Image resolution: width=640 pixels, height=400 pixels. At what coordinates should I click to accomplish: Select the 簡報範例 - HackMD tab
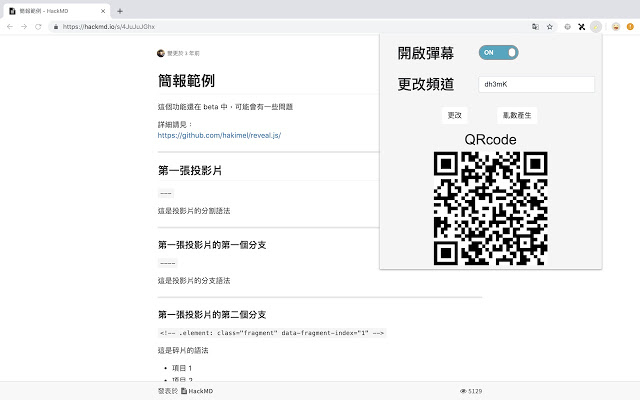click(56, 11)
